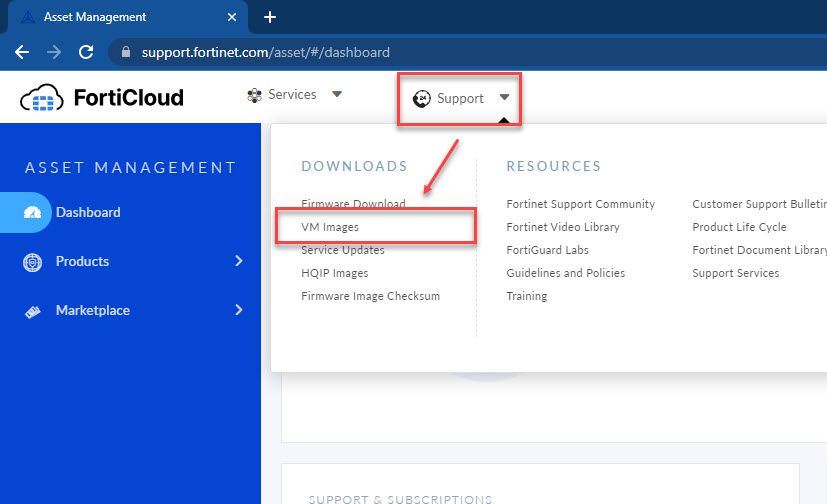
Task: Click the Dashboard gauge icon
Action: (33, 212)
